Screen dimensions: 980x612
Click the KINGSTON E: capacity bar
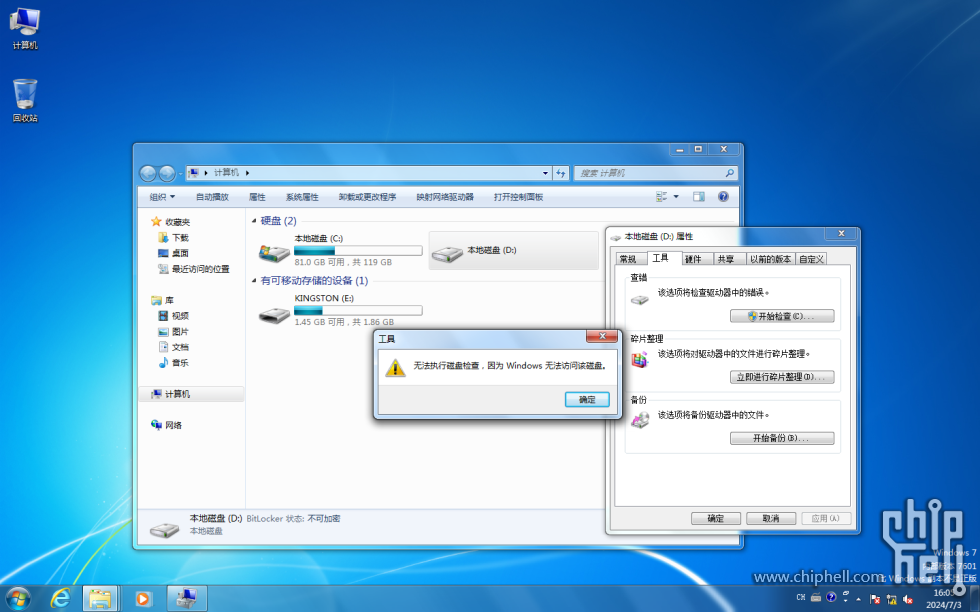(x=358, y=311)
